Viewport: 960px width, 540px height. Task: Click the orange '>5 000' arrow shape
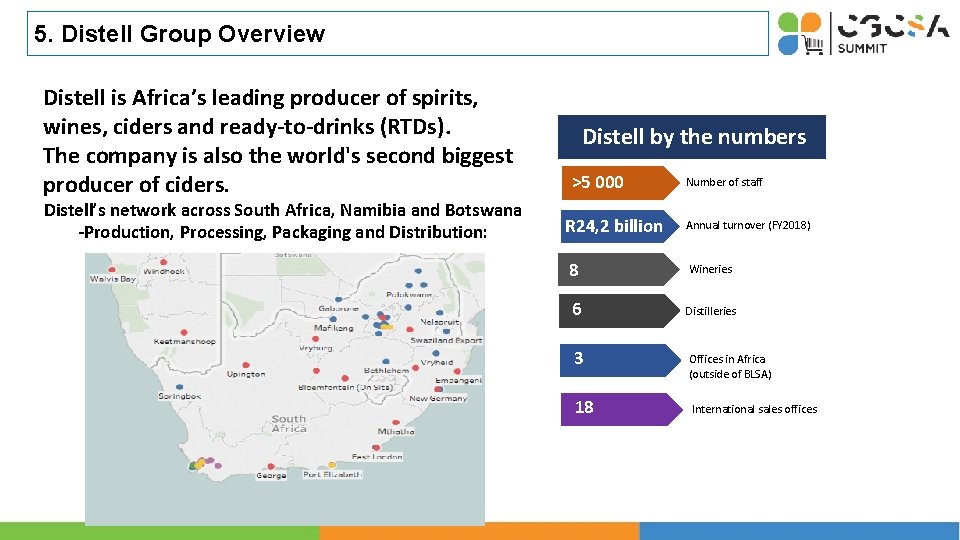click(x=620, y=182)
